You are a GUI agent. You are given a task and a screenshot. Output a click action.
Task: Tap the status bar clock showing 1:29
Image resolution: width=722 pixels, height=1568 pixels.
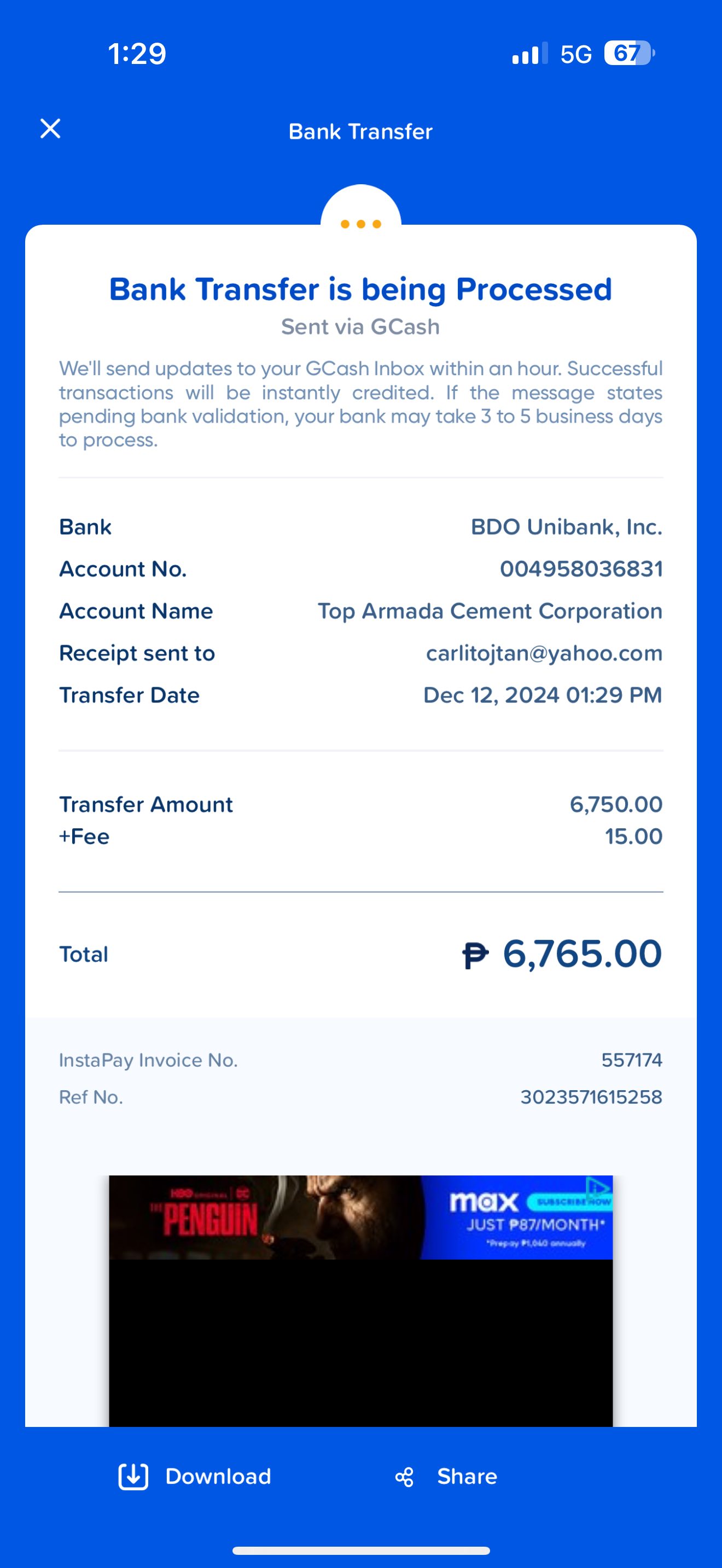click(x=137, y=54)
